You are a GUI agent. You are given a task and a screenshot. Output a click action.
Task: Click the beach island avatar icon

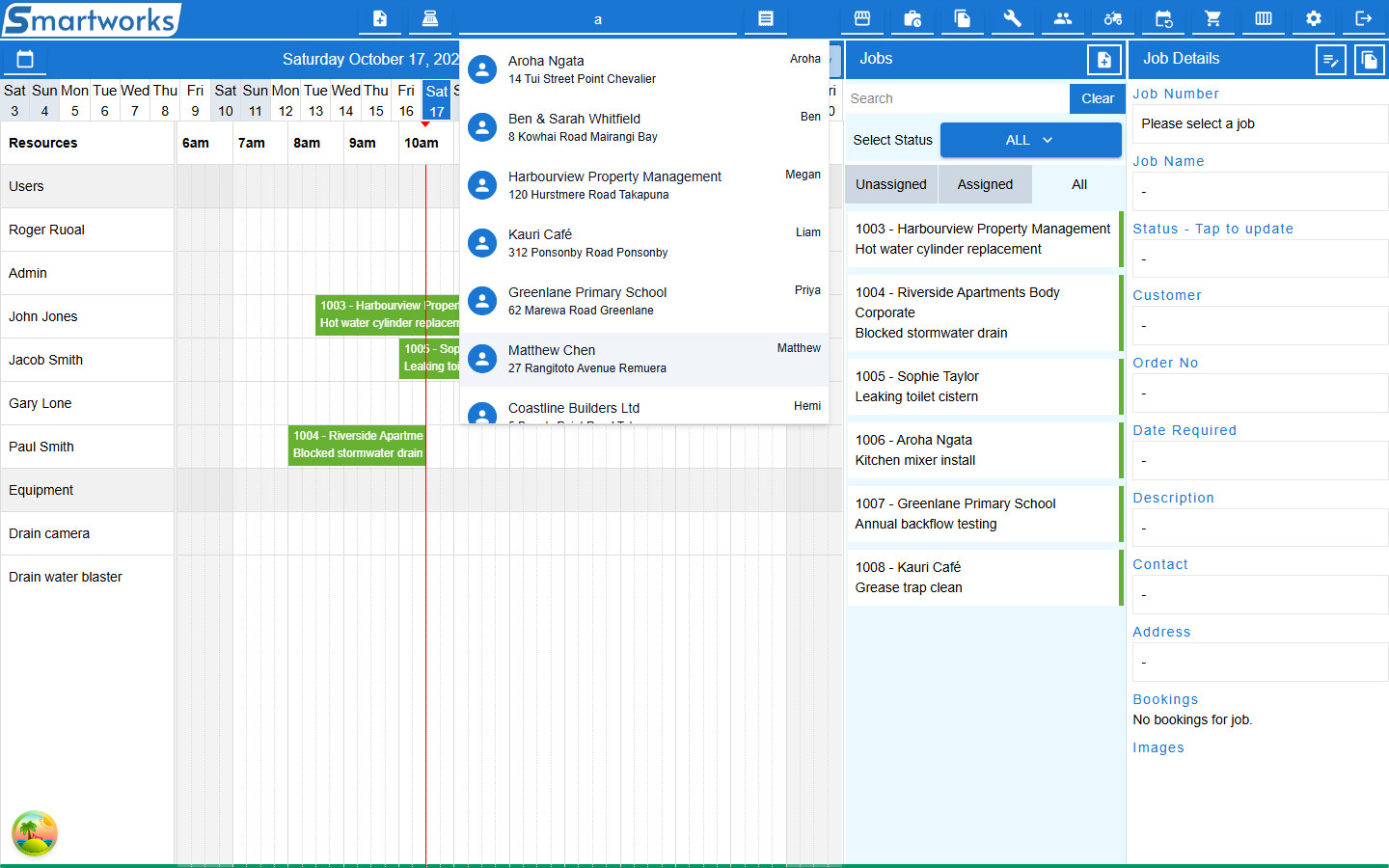point(35,833)
